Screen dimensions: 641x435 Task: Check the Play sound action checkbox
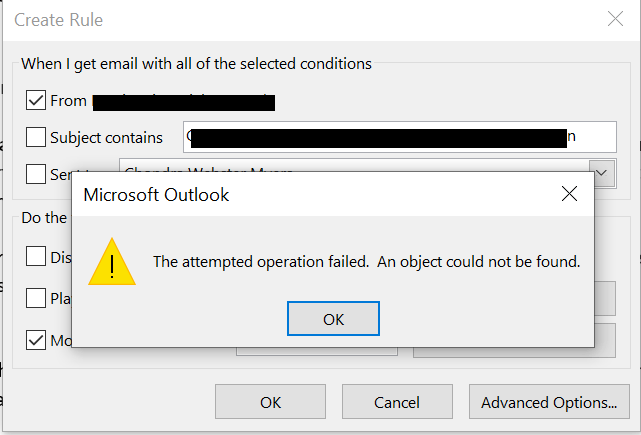point(36,298)
